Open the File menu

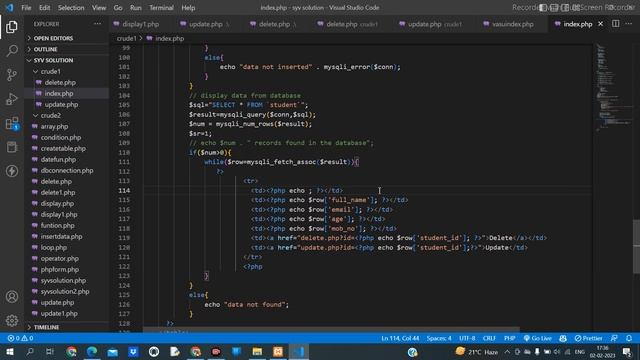coord(26,8)
